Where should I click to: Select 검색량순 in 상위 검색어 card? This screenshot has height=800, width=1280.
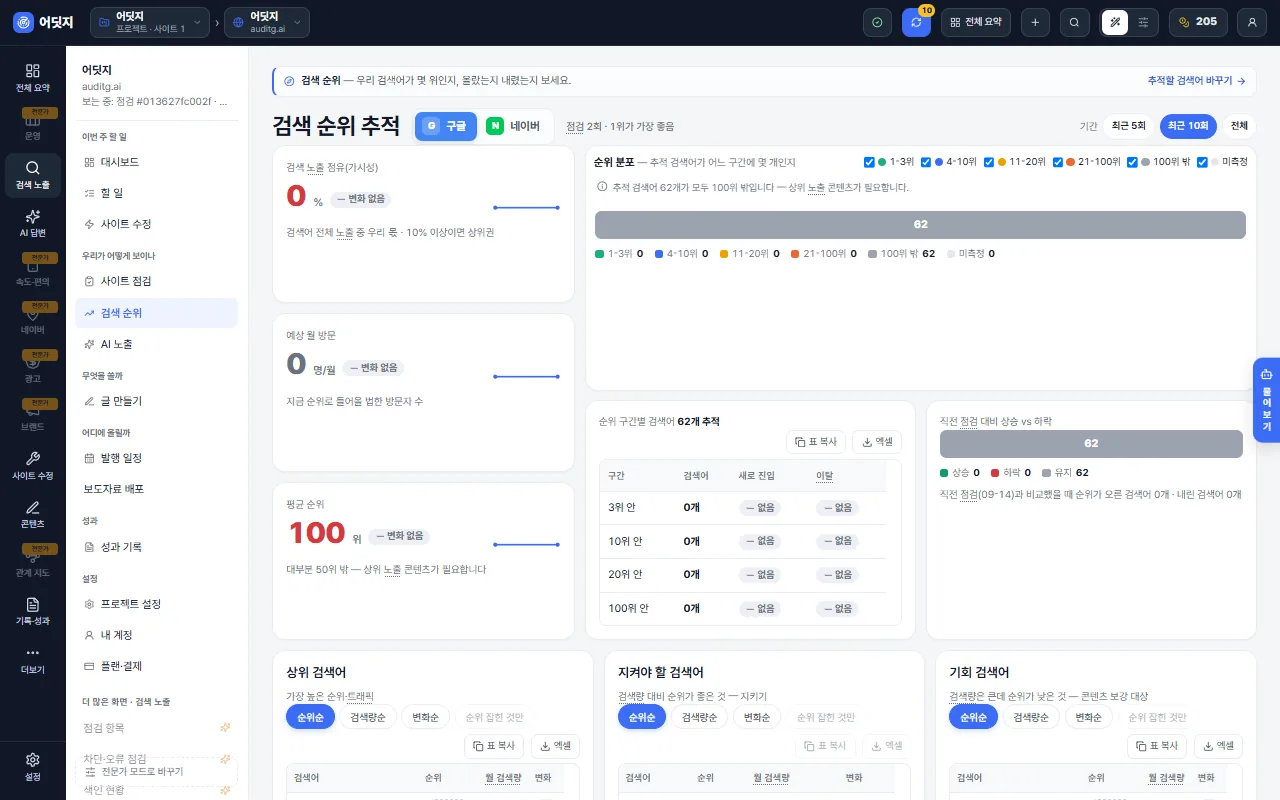coord(368,717)
